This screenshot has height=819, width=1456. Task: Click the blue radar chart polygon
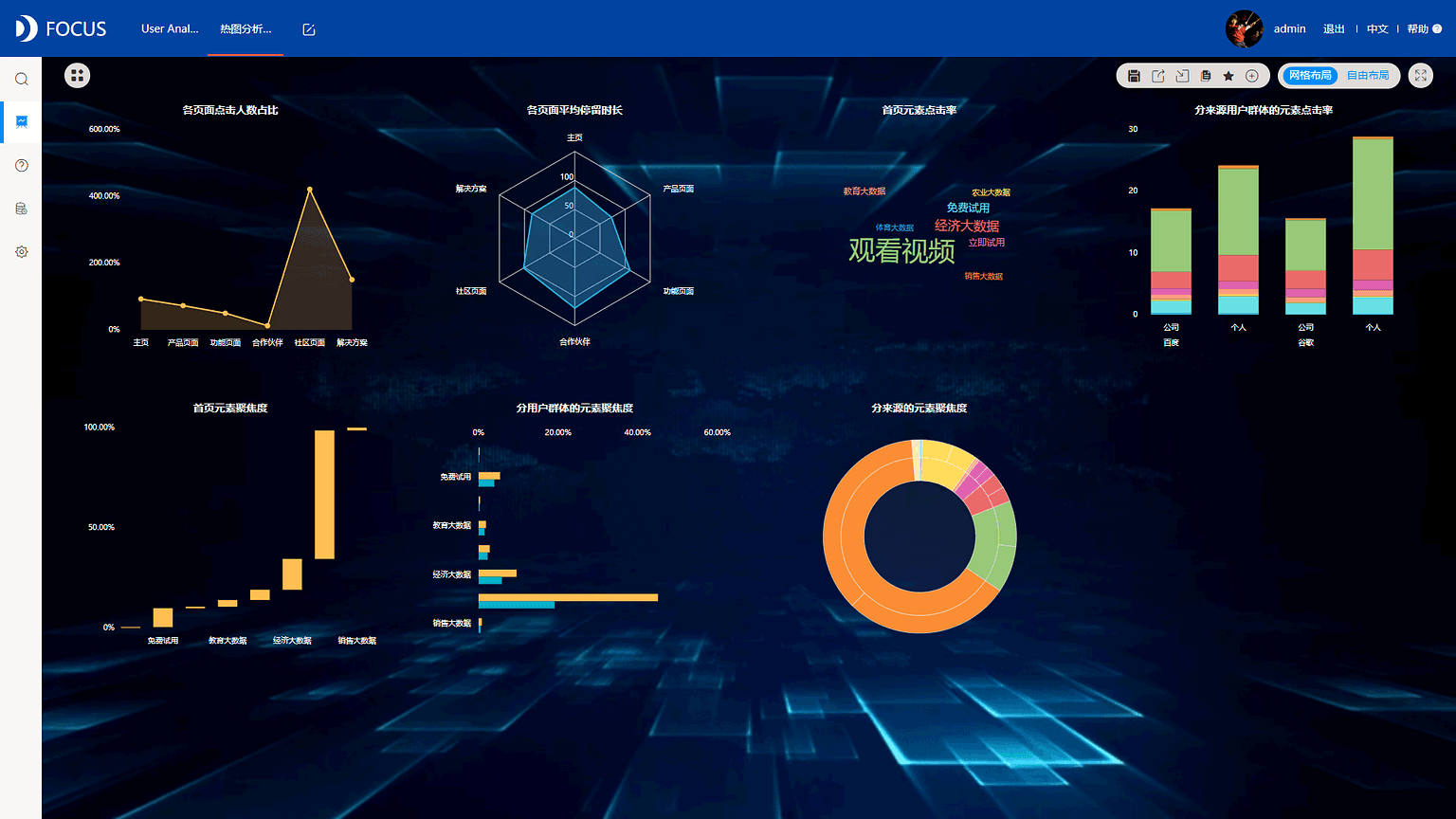(x=576, y=246)
